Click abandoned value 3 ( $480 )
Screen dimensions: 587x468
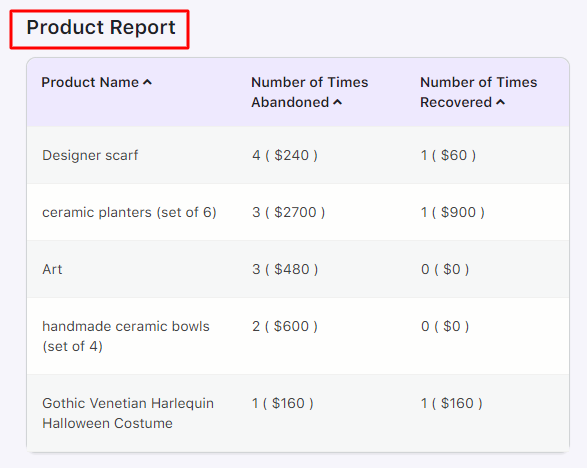point(285,269)
